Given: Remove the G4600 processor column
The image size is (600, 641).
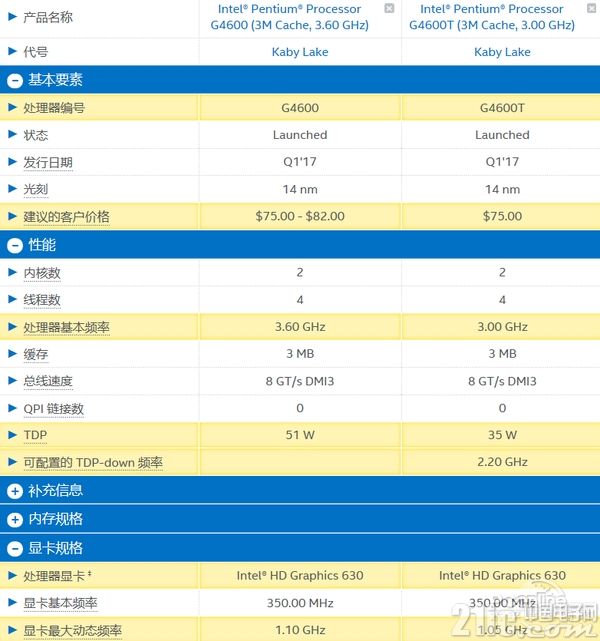Looking at the screenshot, I should [389, 8].
